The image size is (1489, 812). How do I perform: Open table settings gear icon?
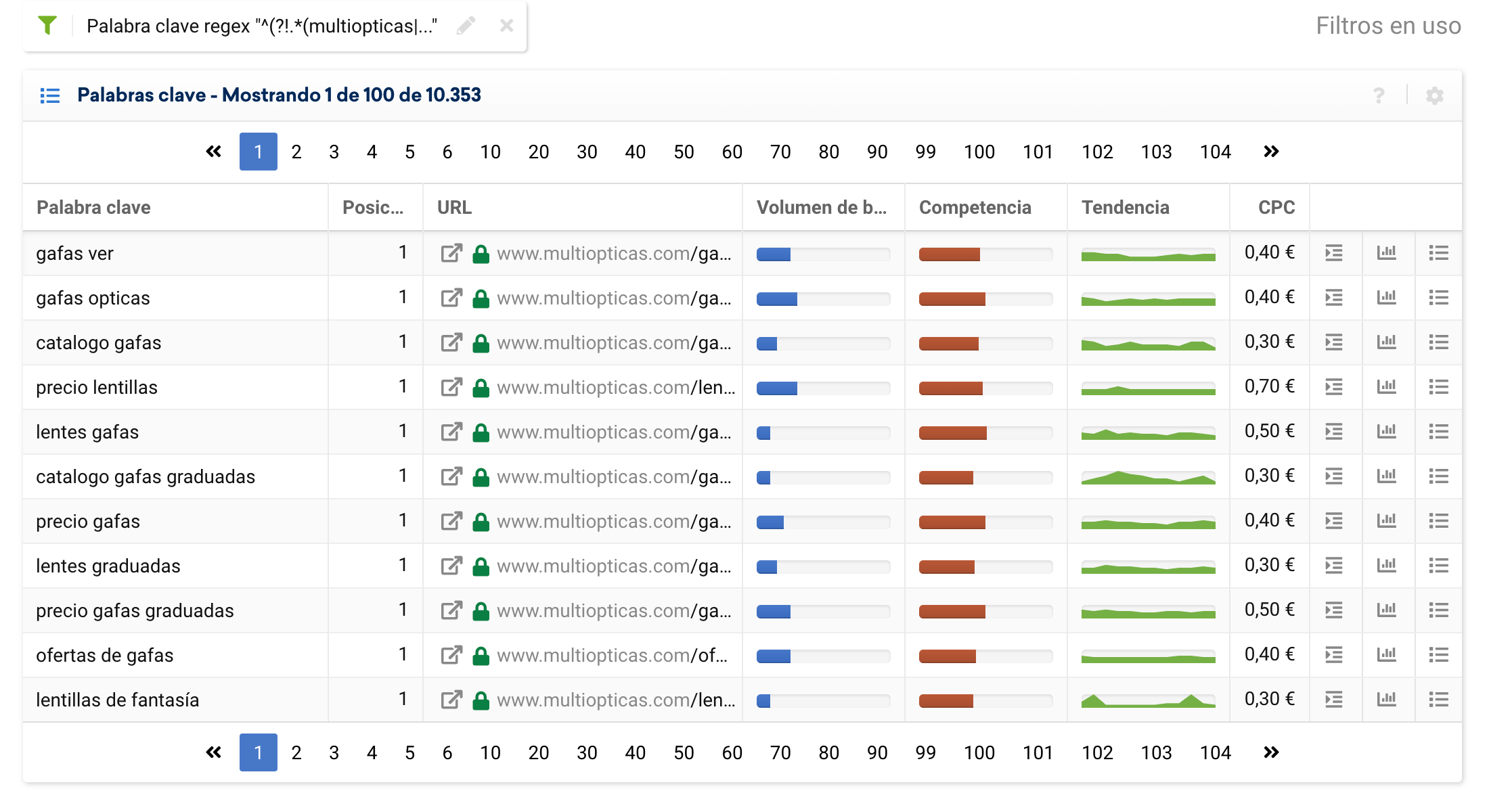click(1434, 95)
